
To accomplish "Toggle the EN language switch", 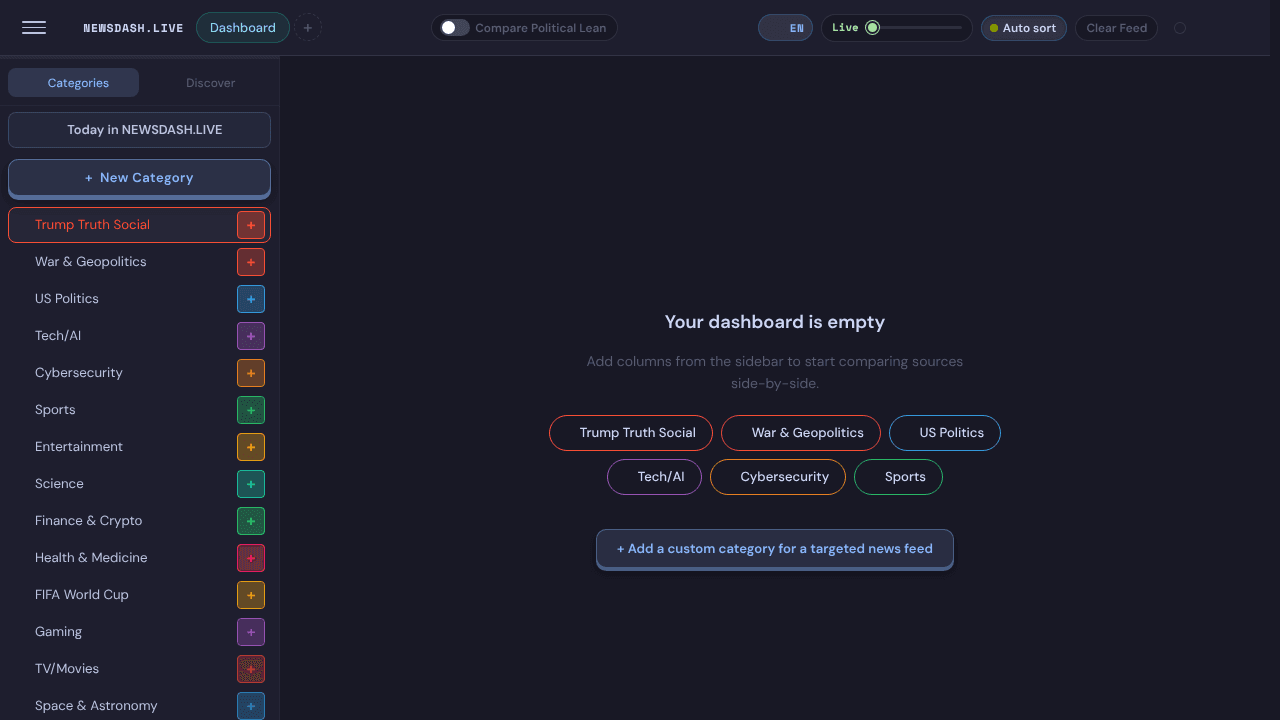I will [785, 28].
